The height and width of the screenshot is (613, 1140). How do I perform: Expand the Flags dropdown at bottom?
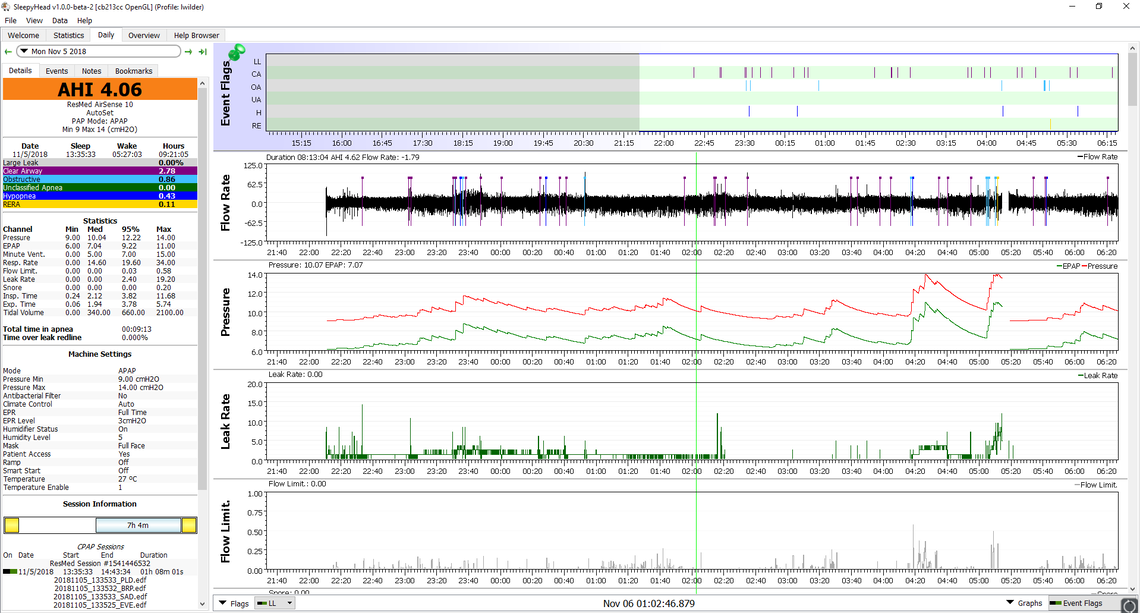point(234,603)
